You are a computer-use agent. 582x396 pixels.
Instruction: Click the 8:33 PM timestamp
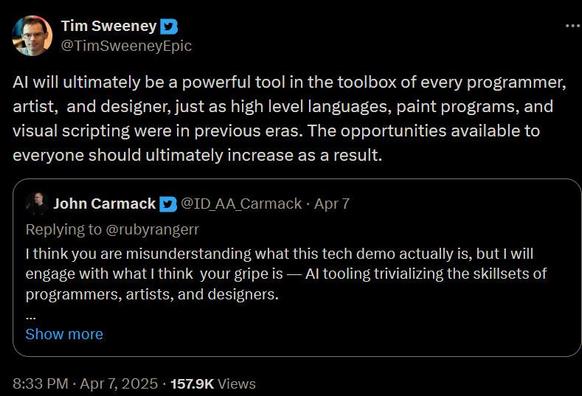pyautogui.click(x=40, y=384)
